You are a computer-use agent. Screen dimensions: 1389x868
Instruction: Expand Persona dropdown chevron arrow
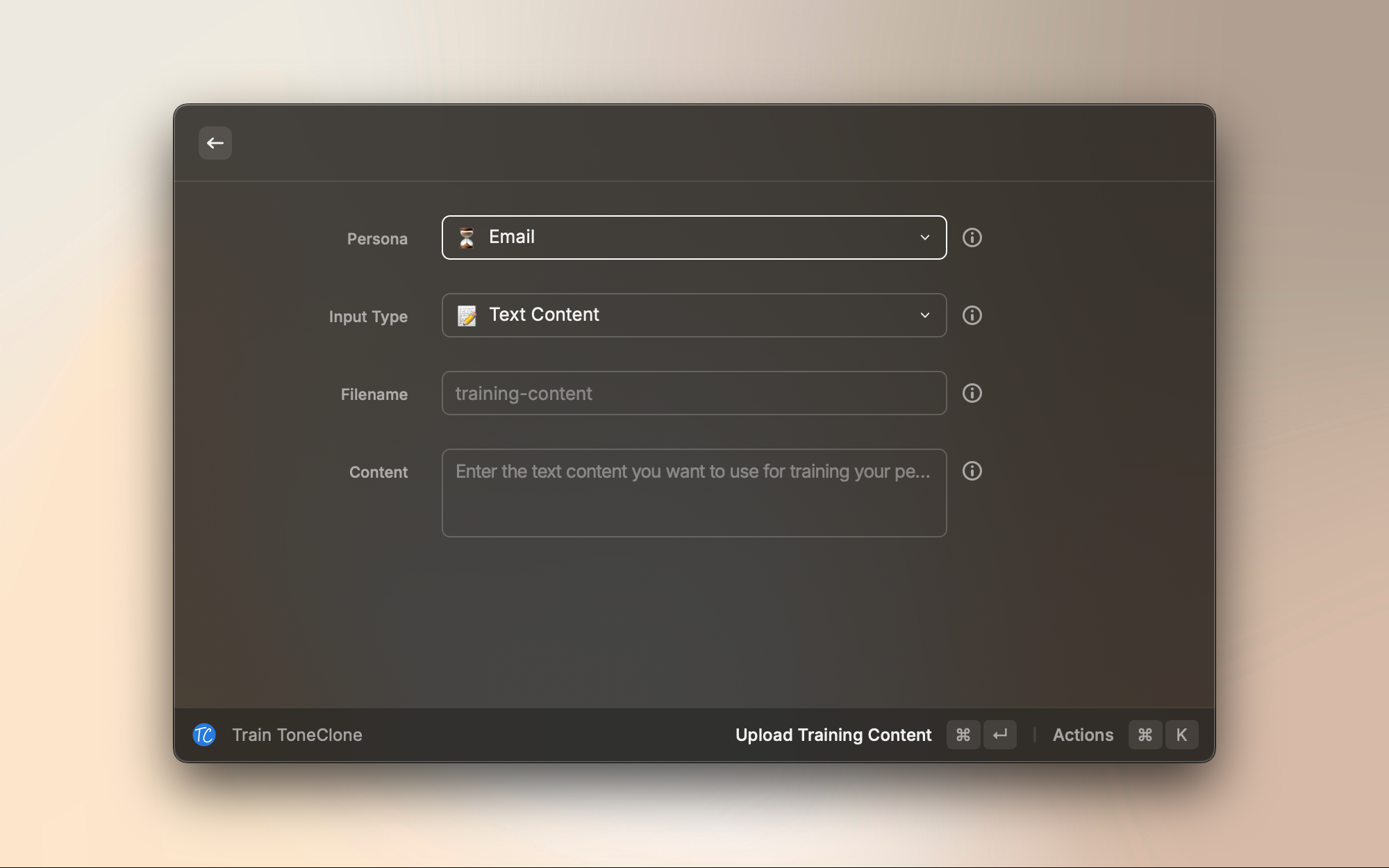coord(924,237)
